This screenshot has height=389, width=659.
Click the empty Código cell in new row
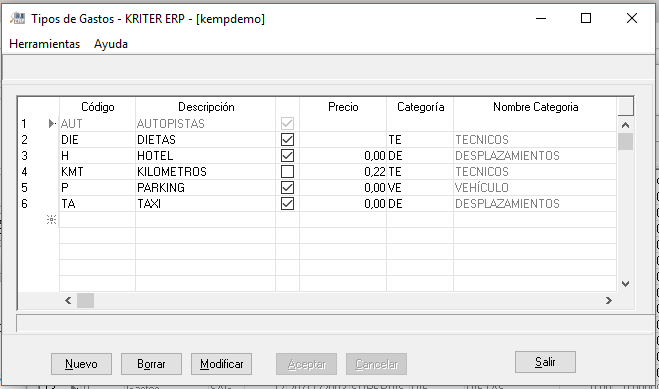98,219
